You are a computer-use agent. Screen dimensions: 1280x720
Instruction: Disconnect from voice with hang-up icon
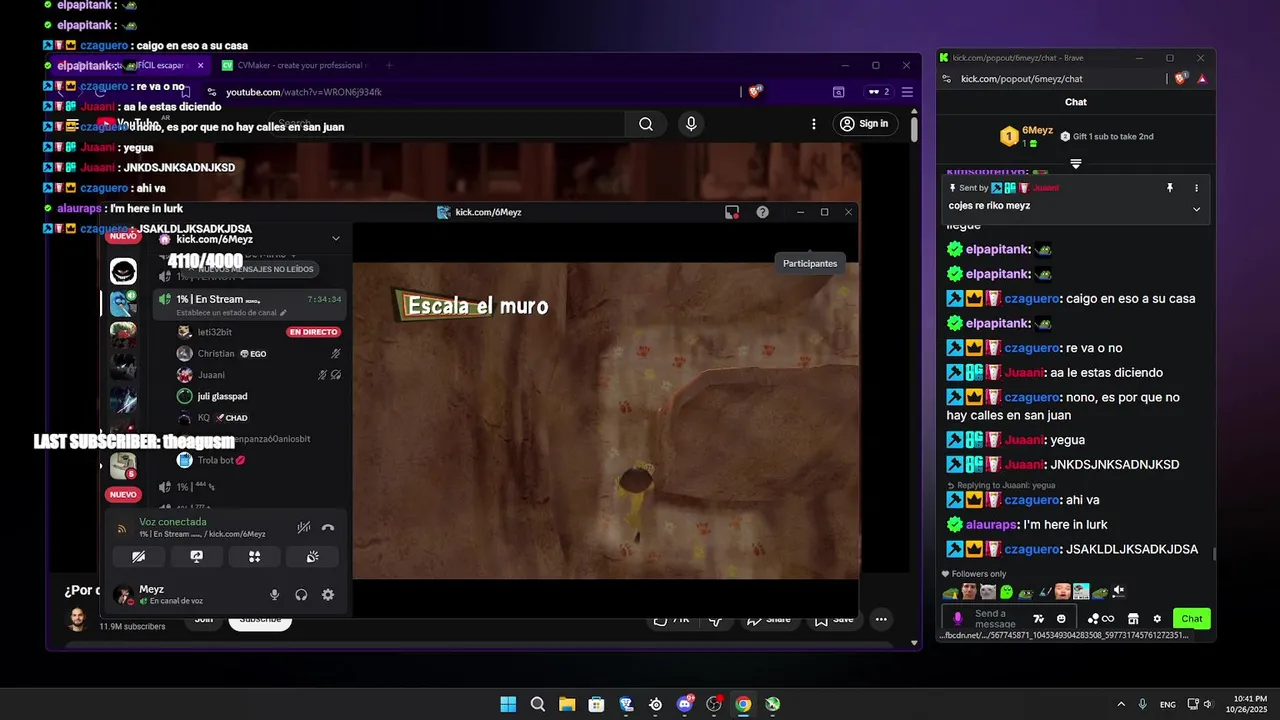tap(327, 527)
